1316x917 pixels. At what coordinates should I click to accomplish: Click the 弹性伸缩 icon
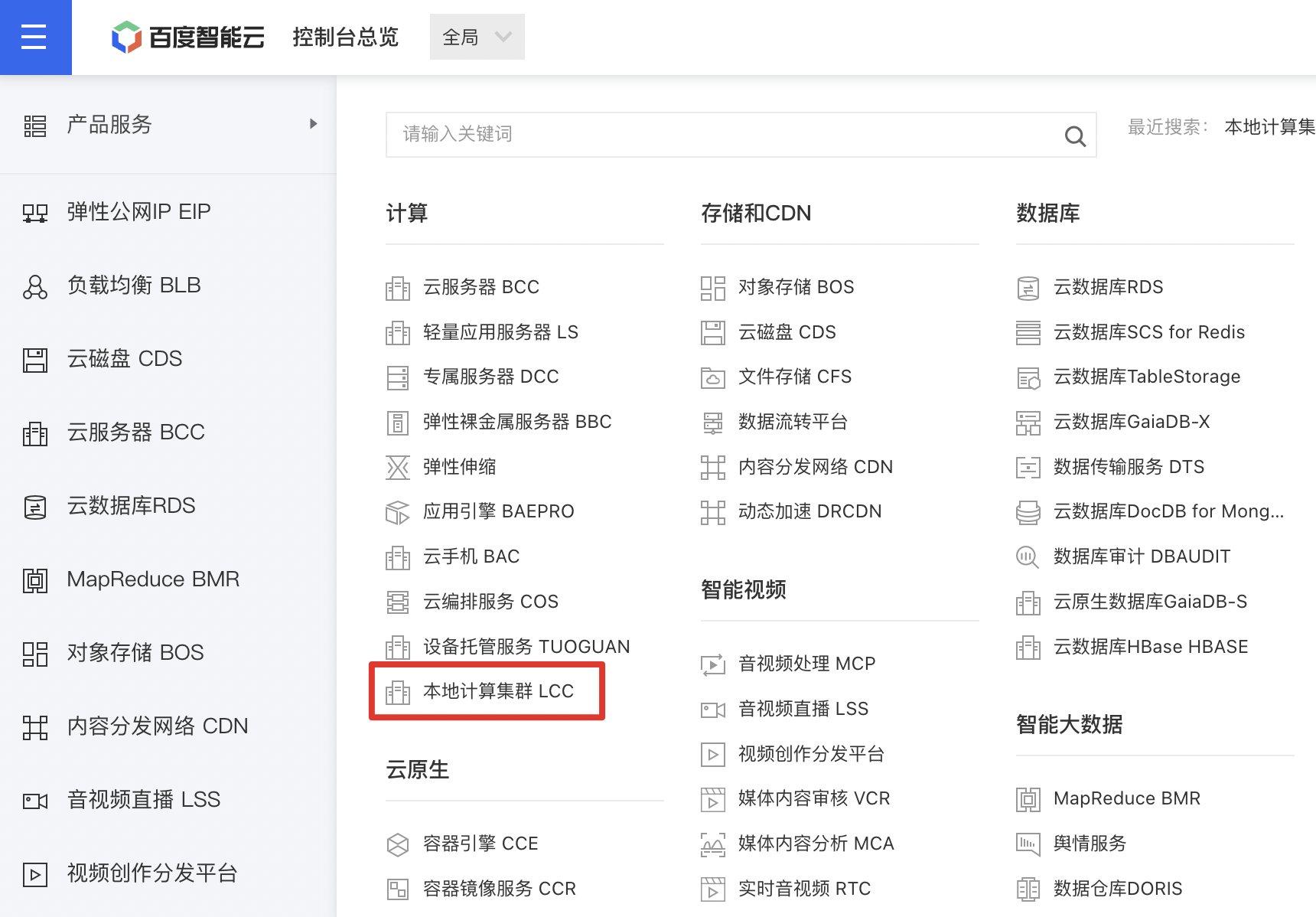click(398, 467)
